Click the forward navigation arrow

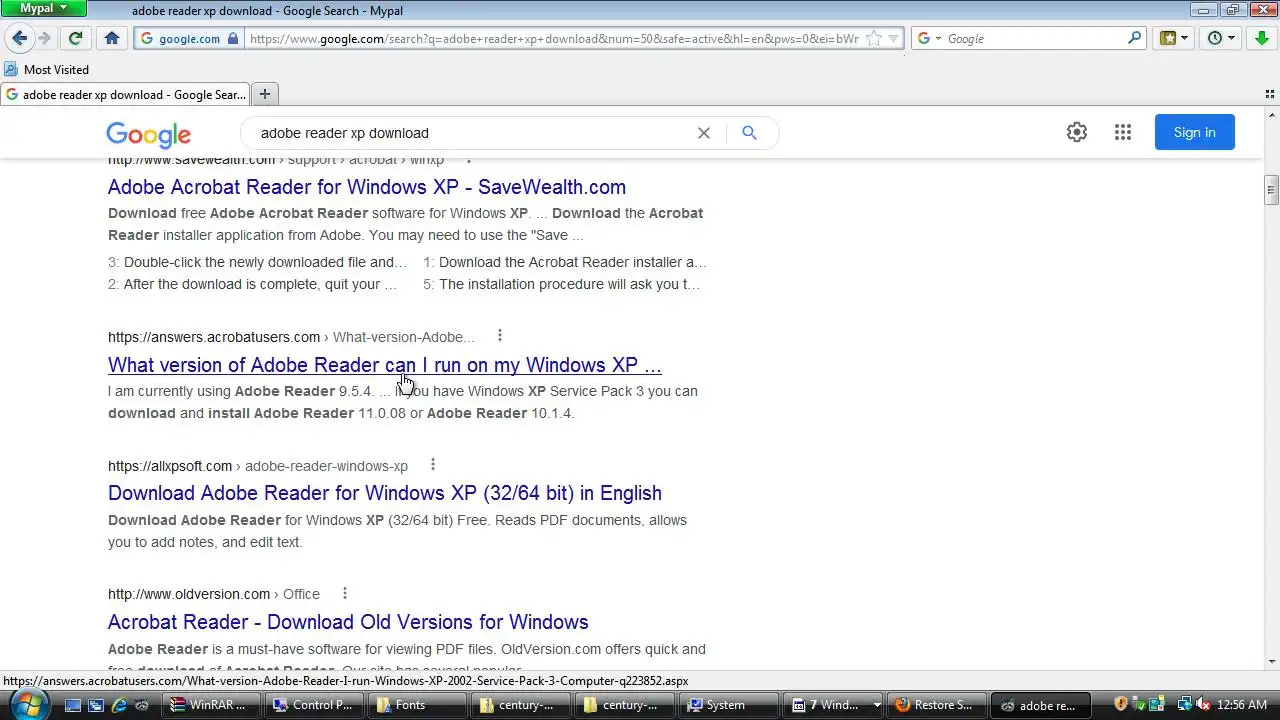coord(45,38)
